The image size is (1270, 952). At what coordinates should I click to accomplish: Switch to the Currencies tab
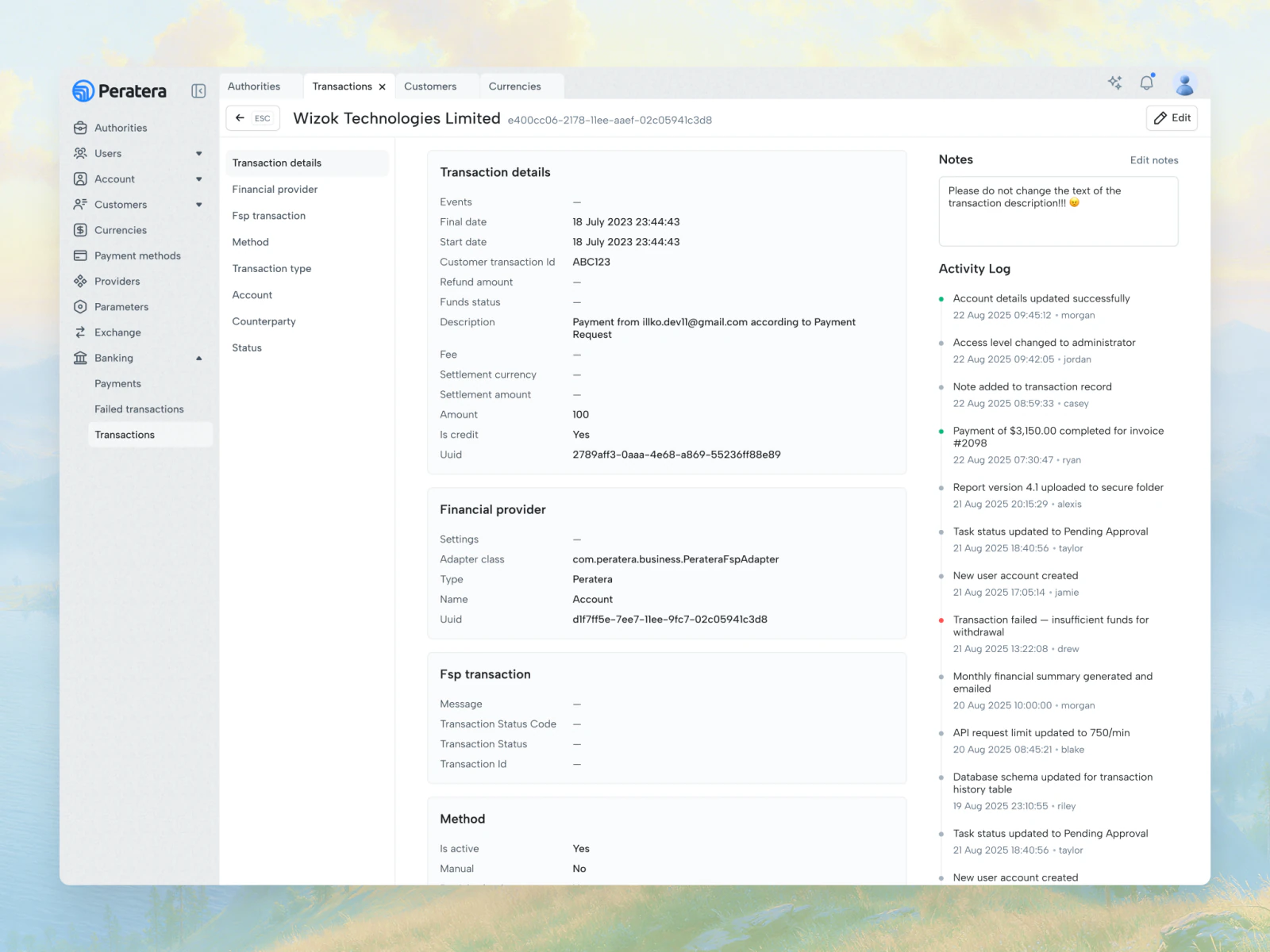(x=514, y=86)
